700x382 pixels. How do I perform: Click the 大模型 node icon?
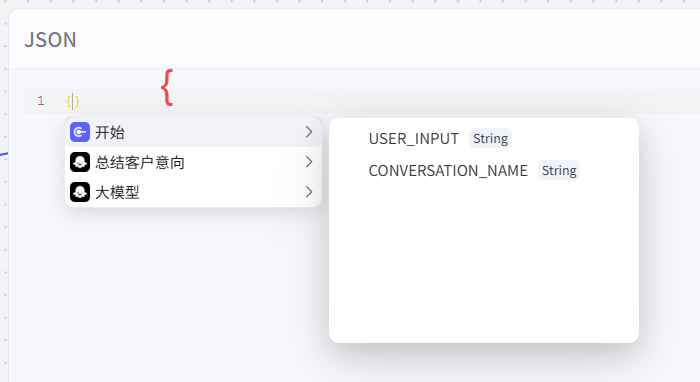[x=80, y=192]
